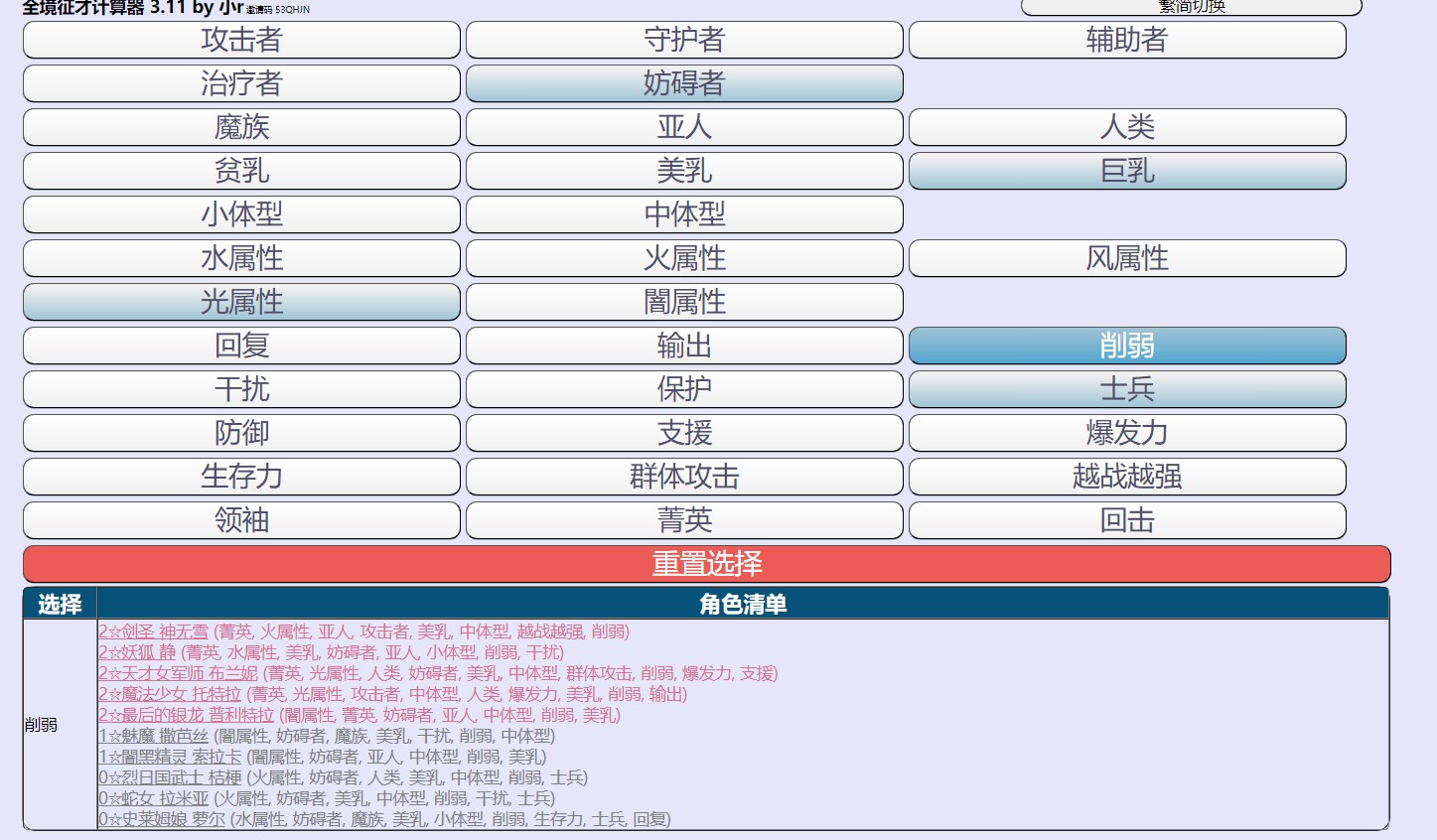1437x840 pixels.
Task: Deselect the 巨乳 tag
Action: [x=1127, y=171]
